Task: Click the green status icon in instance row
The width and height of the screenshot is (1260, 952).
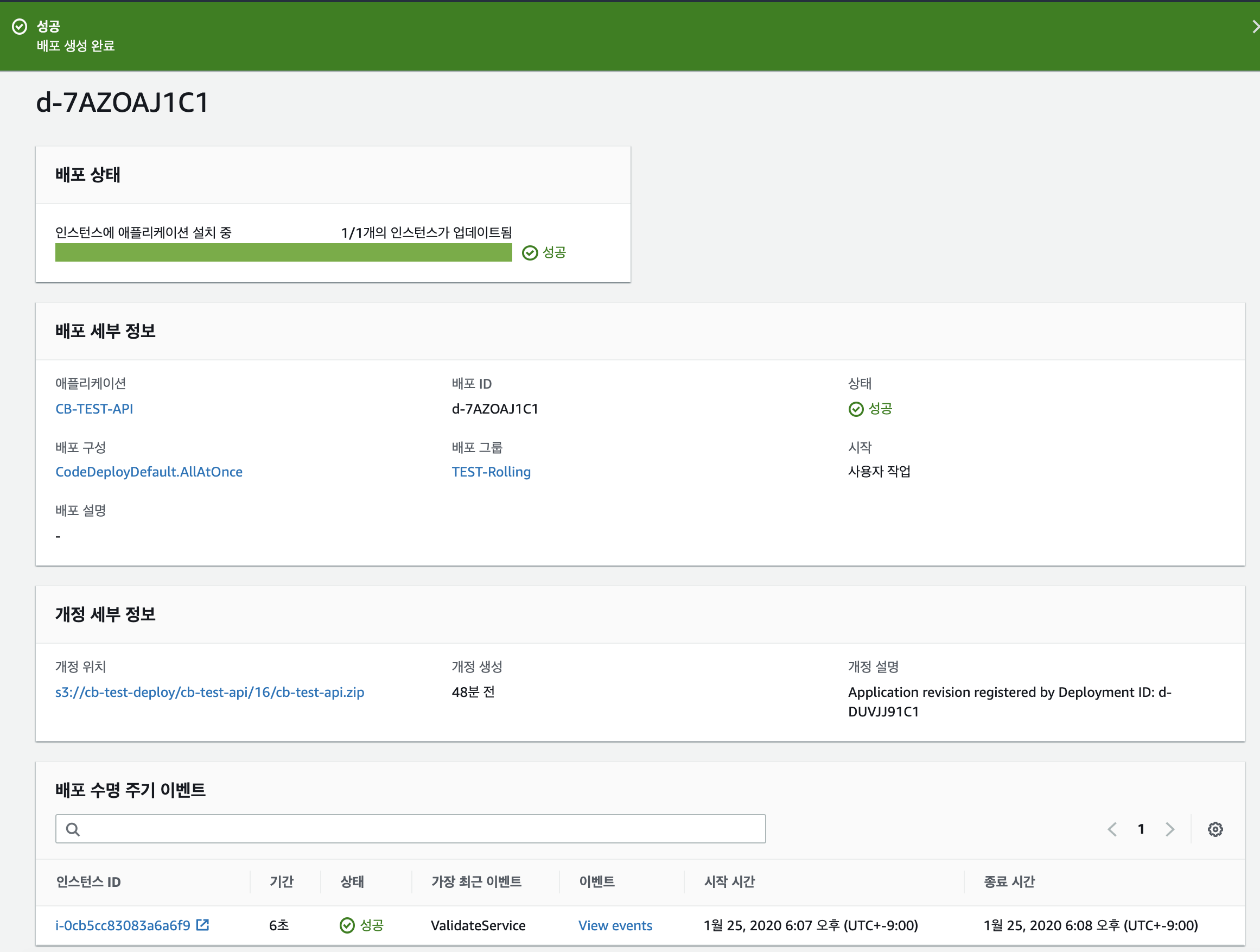Action: coord(347,925)
